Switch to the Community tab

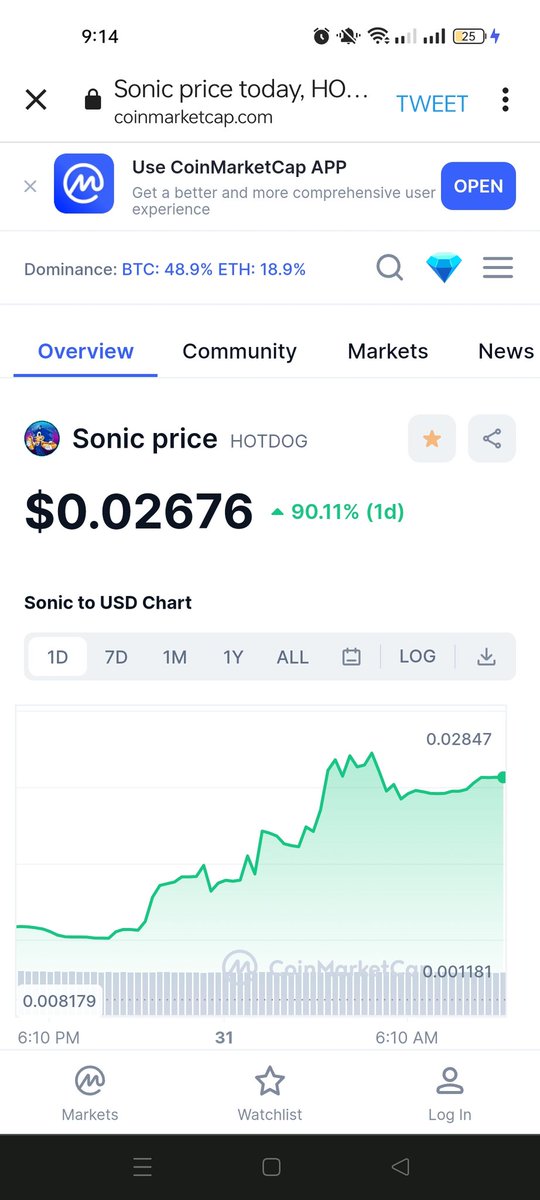click(x=239, y=351)
